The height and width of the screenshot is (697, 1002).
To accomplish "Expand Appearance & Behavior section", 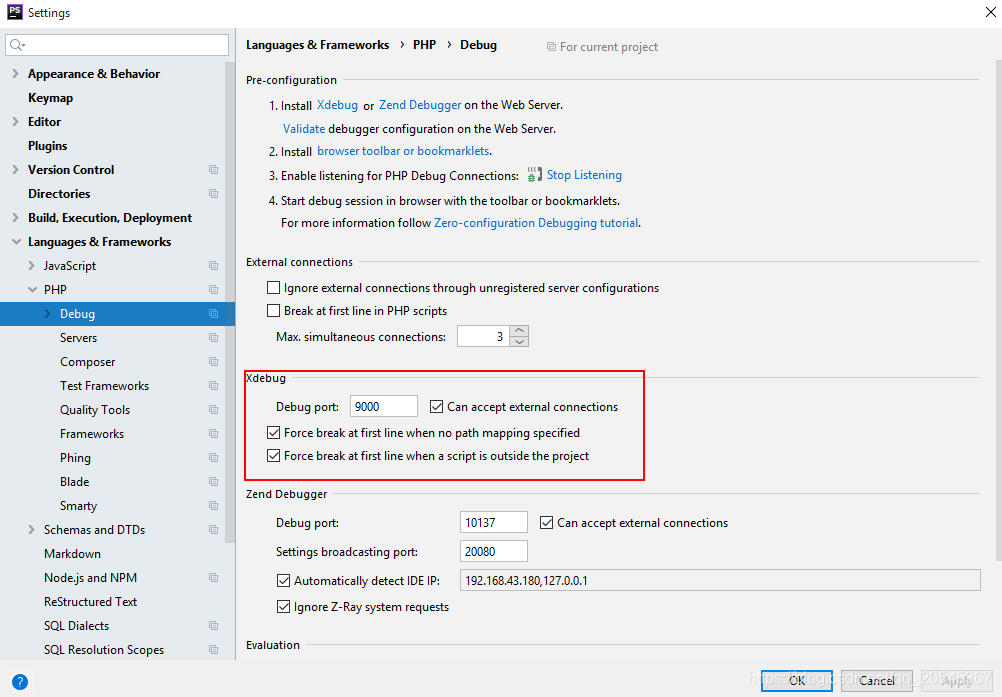I will [x=15, y=73].
